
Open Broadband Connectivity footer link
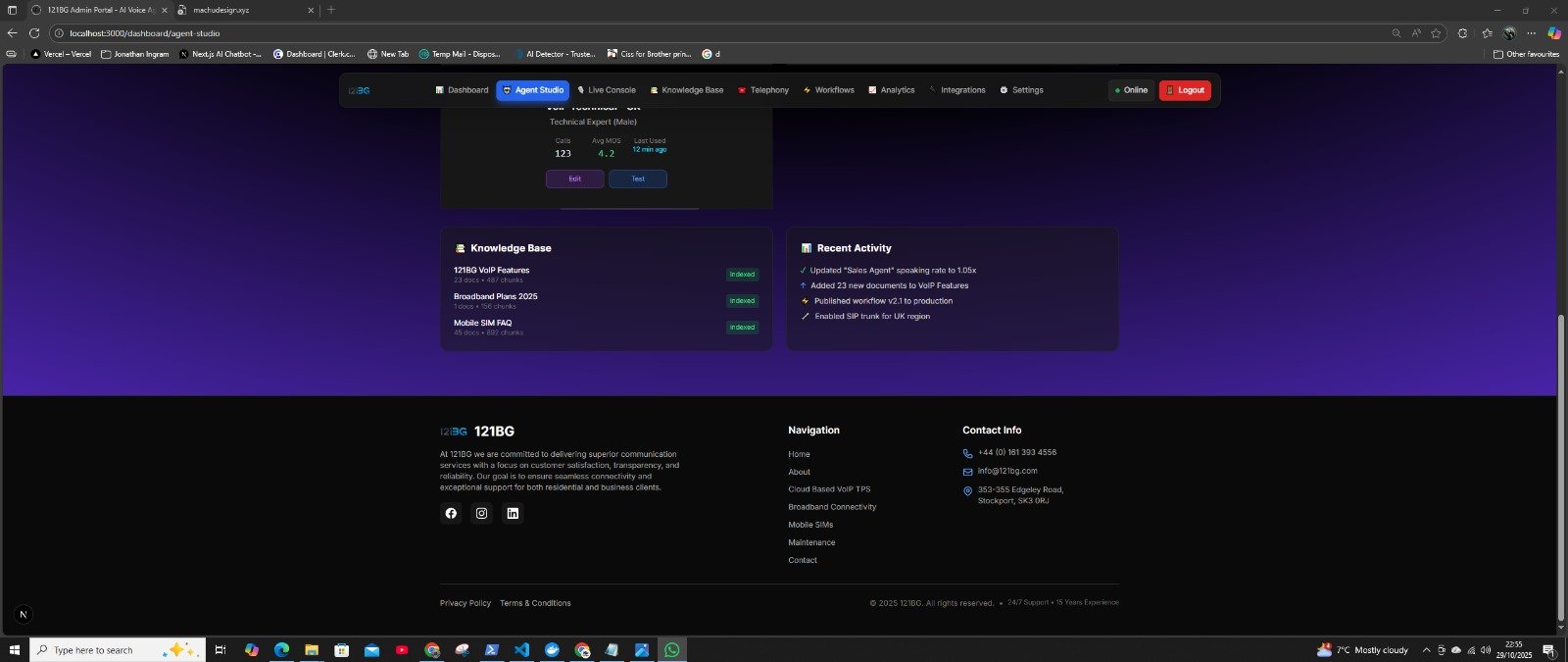click(x=832, y=507)
